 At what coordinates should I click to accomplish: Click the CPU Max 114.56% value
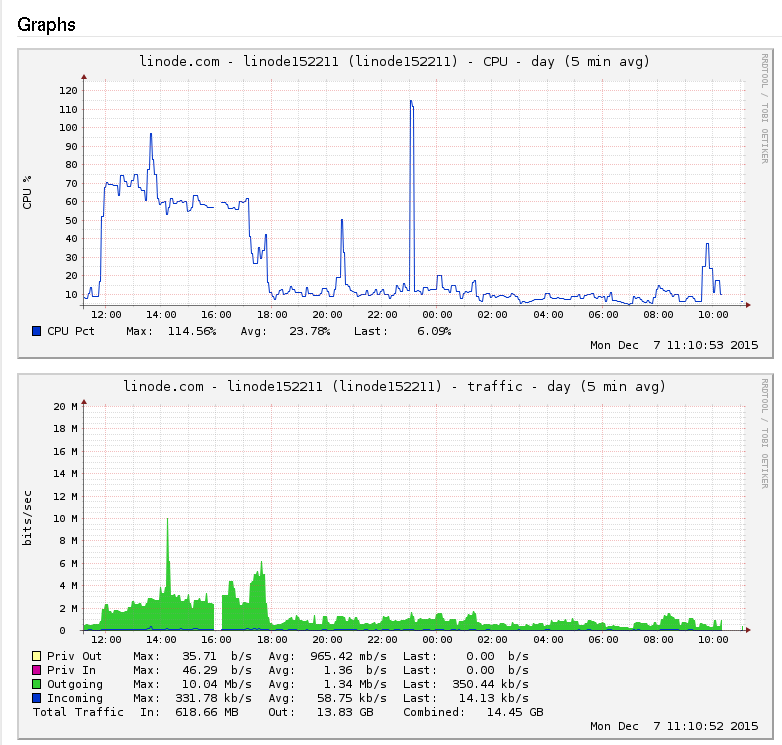[190, 331]
